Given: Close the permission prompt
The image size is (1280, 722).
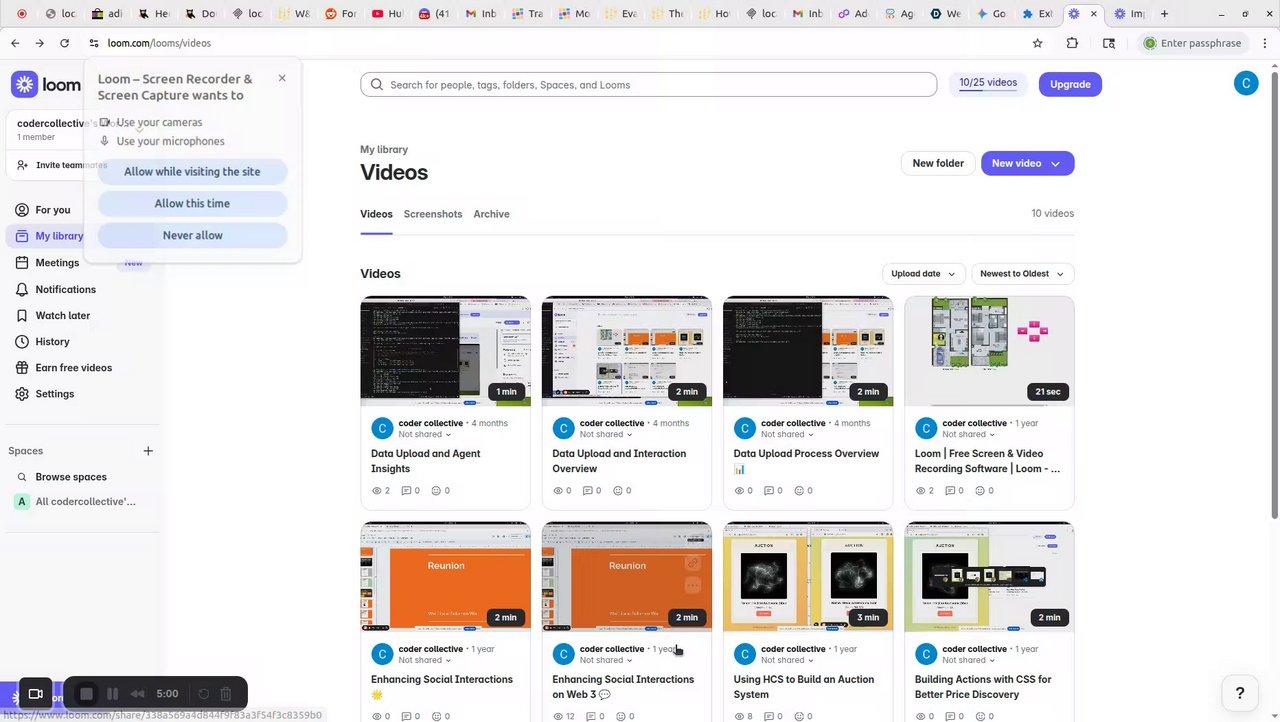Looking at the screenshot, I should [x=282, y=78].
